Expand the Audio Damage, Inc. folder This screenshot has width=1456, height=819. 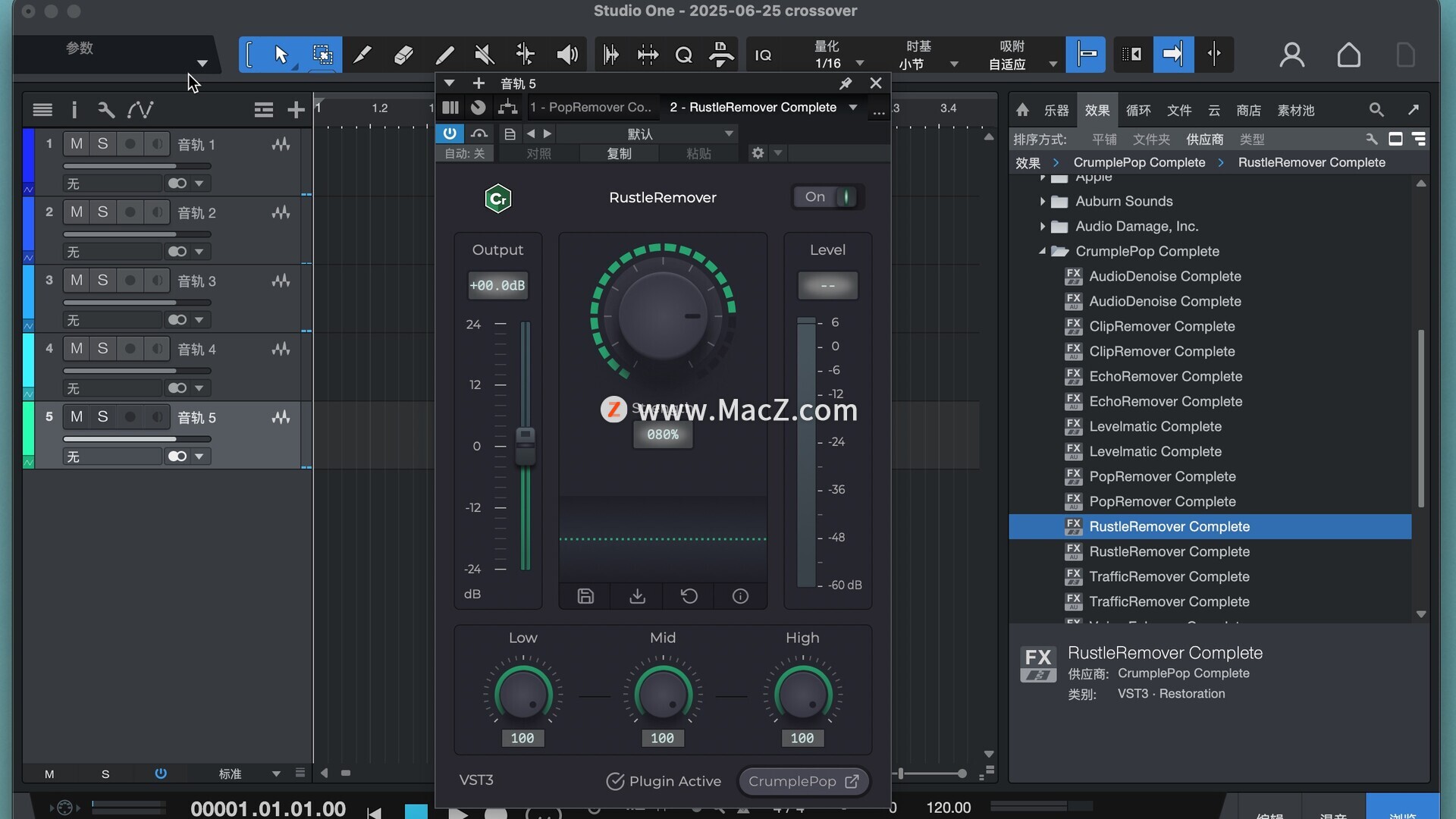tap(1043, 226)
